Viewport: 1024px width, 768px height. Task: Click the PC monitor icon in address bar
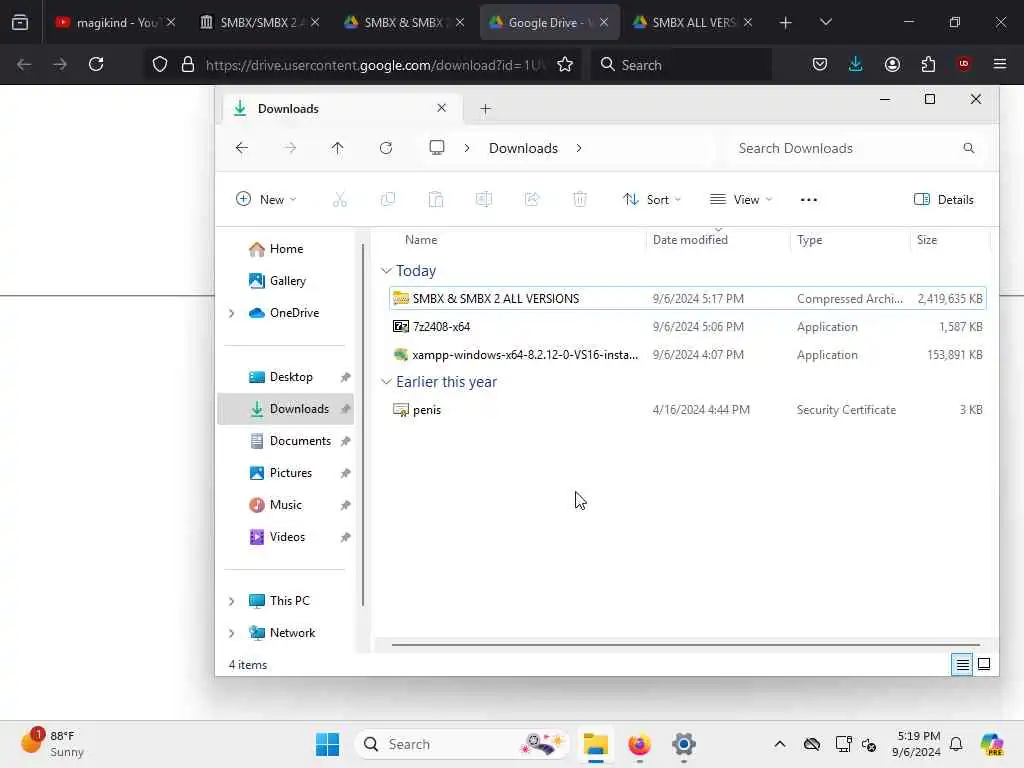click(437, 148)
